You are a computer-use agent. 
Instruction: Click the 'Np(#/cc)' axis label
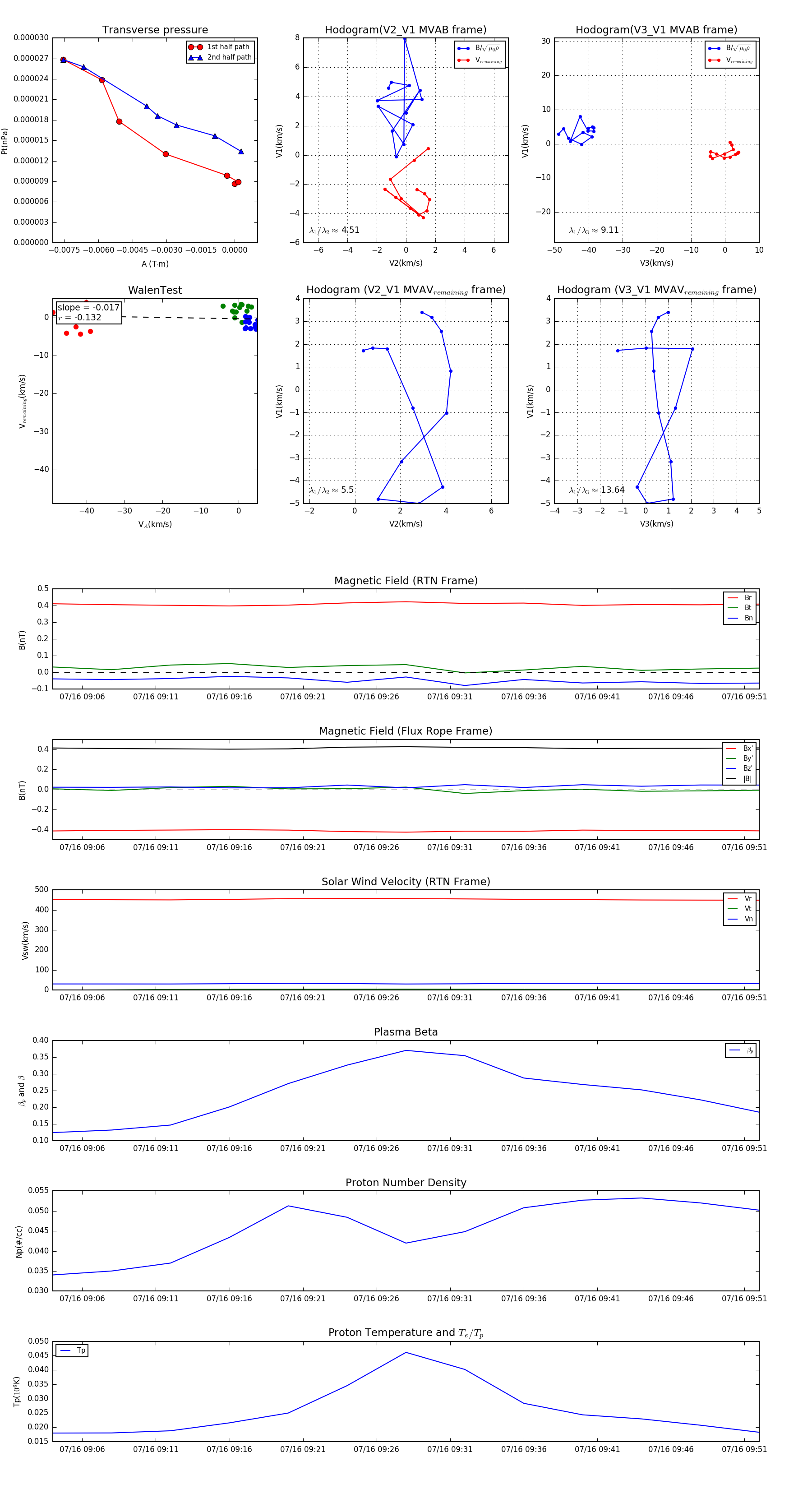tap(19, 1242)
